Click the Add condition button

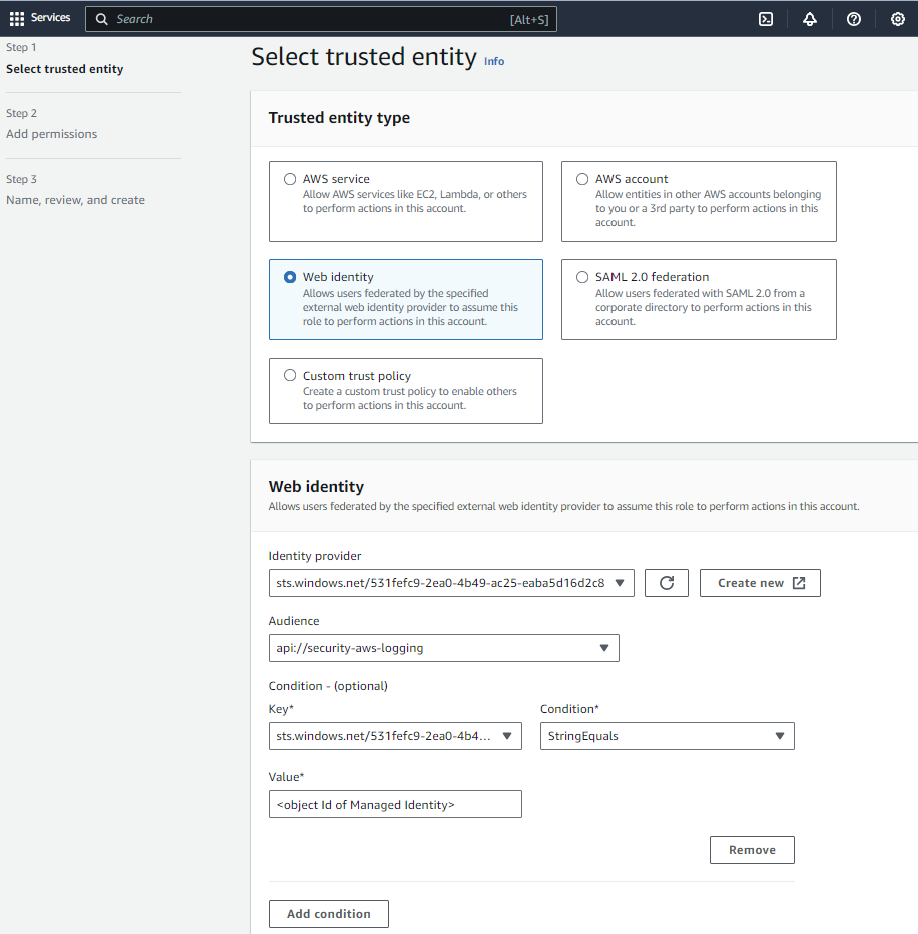328,914
